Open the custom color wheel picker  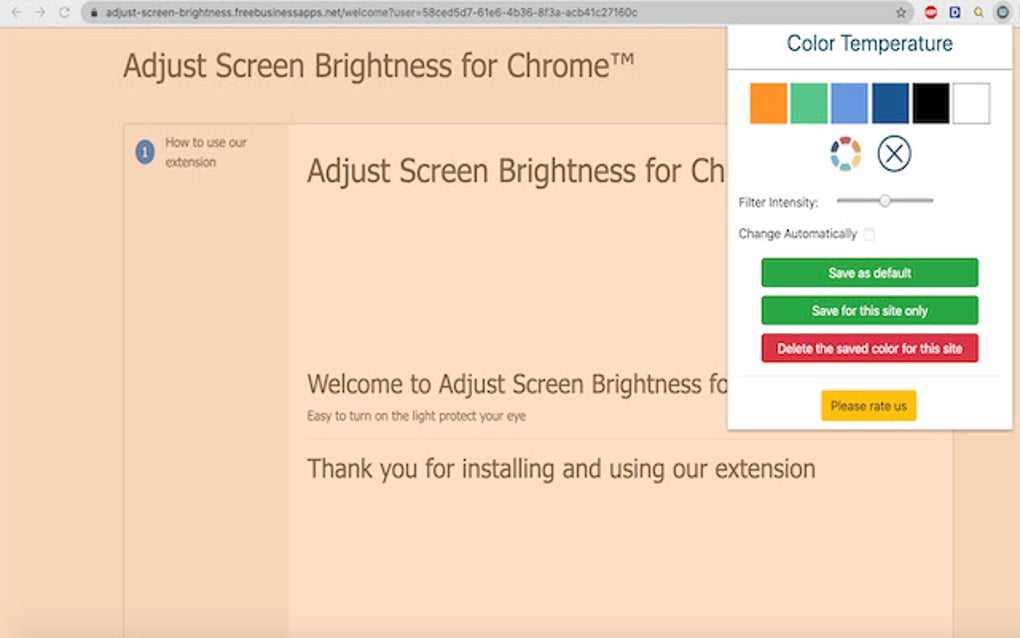coord(845,154)
